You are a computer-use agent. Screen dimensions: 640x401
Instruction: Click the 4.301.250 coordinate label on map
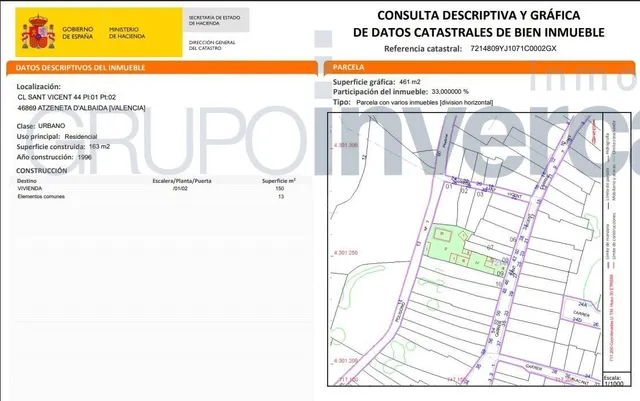[346, 253]
